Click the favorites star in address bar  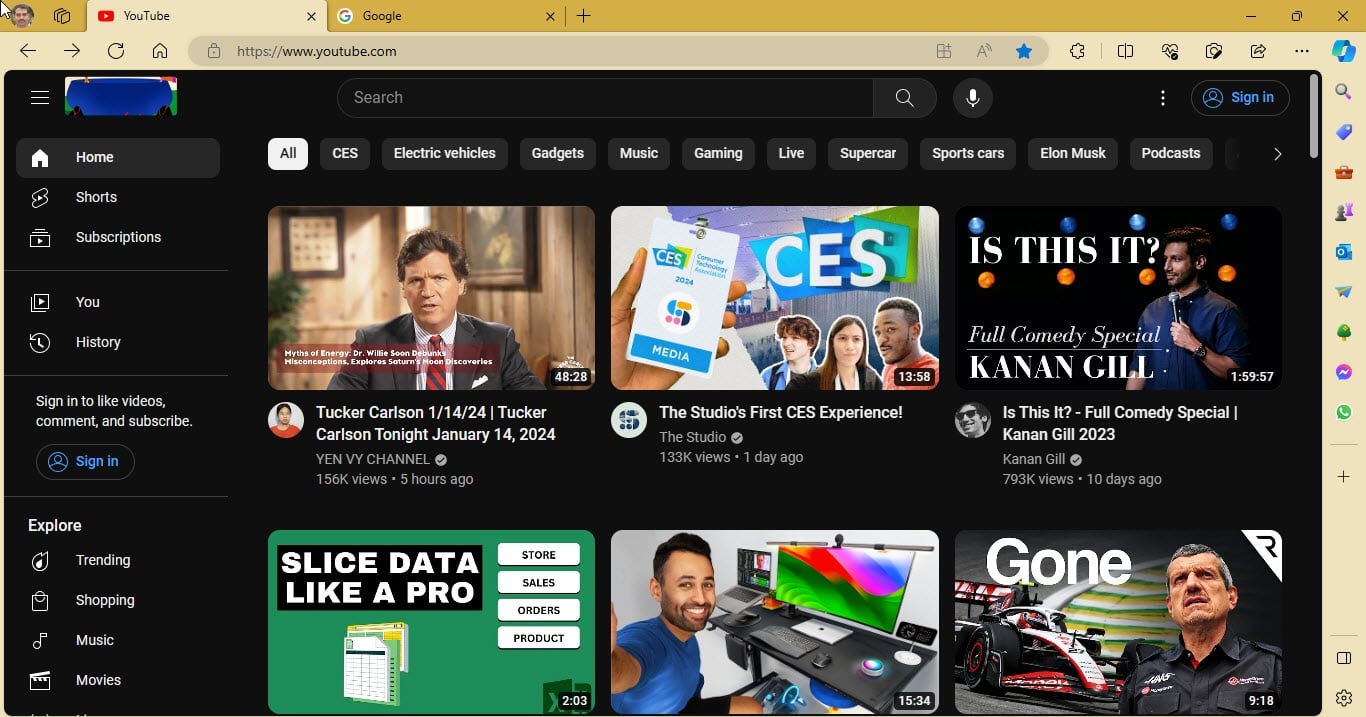1024,51
